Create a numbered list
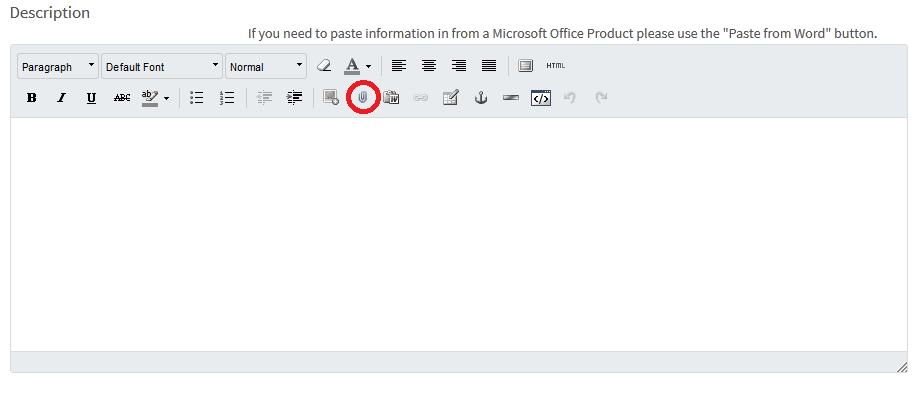The height and width of the screenshot is (397, 915). [x=227, y=98]
